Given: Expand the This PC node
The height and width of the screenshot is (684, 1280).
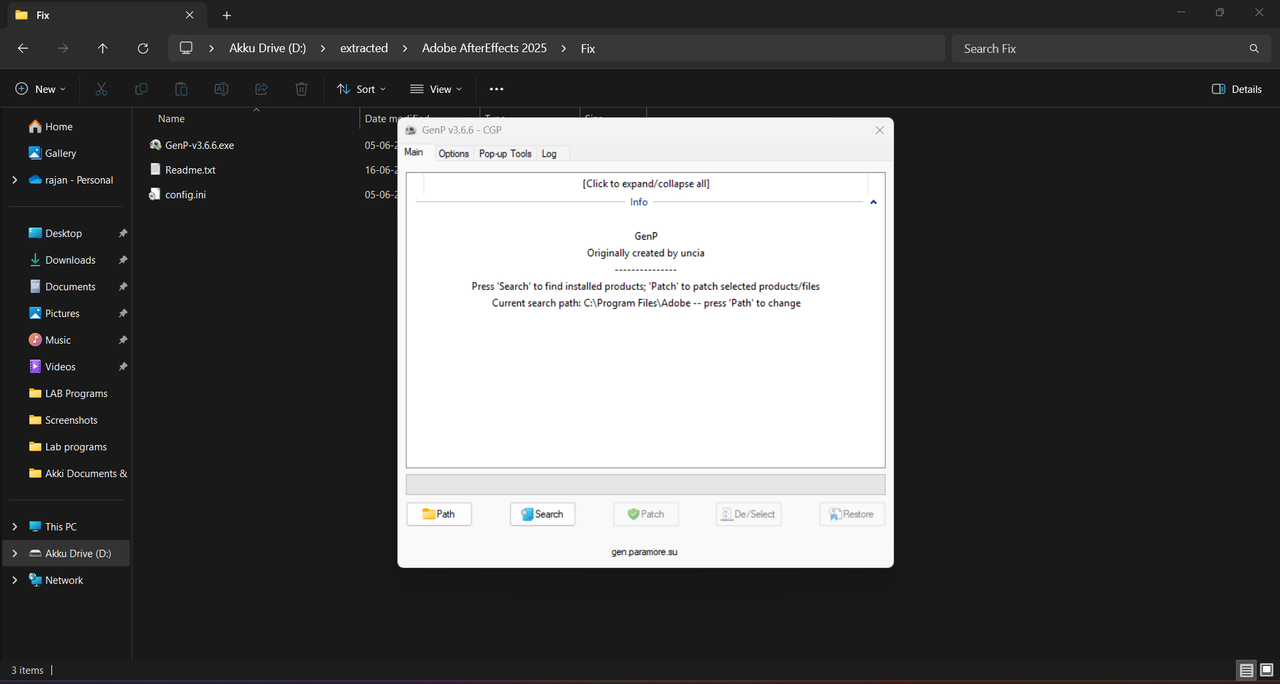Looking at the screenshot, I should [14, 527].
